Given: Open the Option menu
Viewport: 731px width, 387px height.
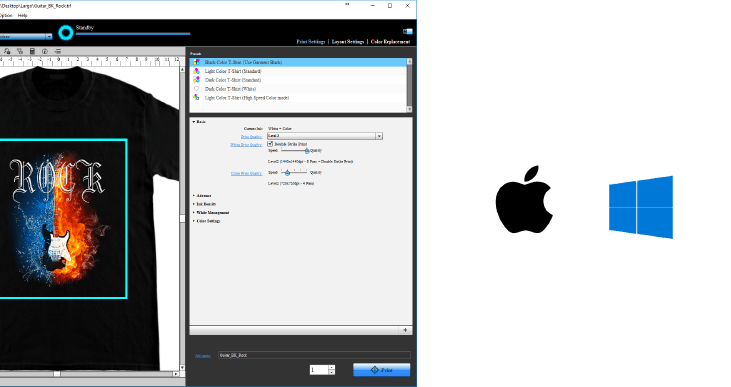Looking at the screenshot, I should [x=6, y=15].
